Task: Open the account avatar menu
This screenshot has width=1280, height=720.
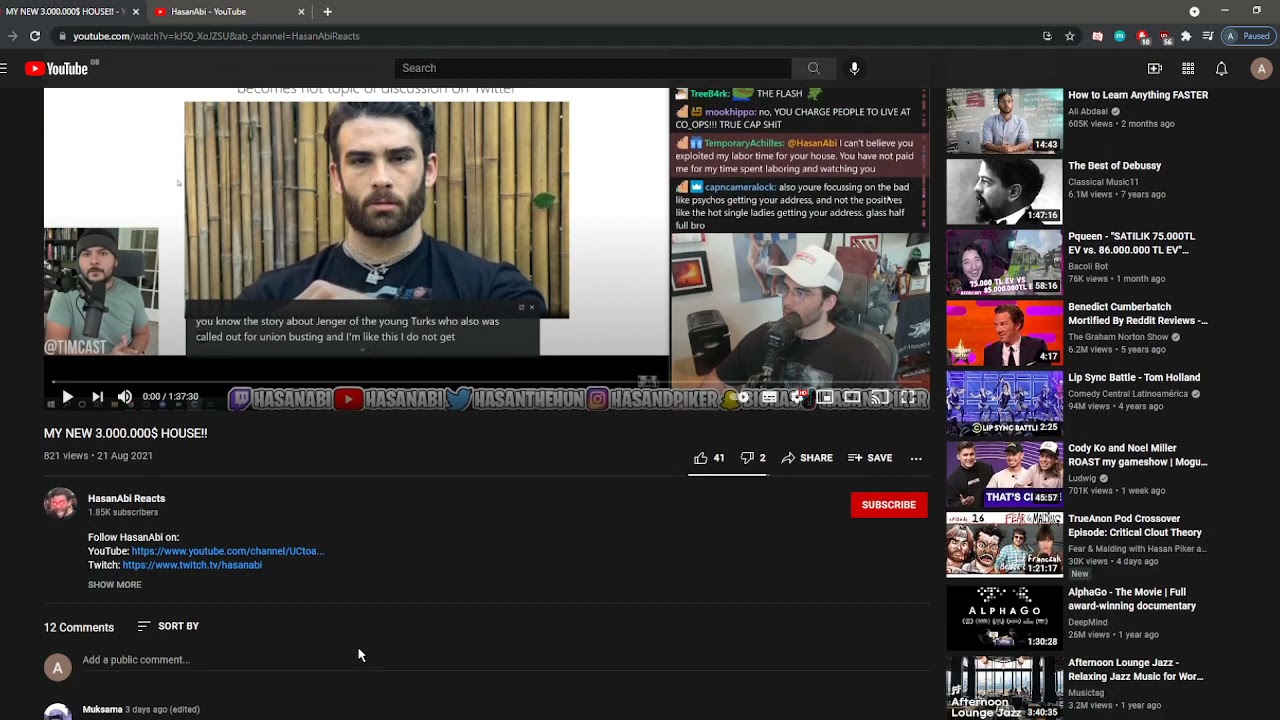Action: click(x=1261, y=68)
